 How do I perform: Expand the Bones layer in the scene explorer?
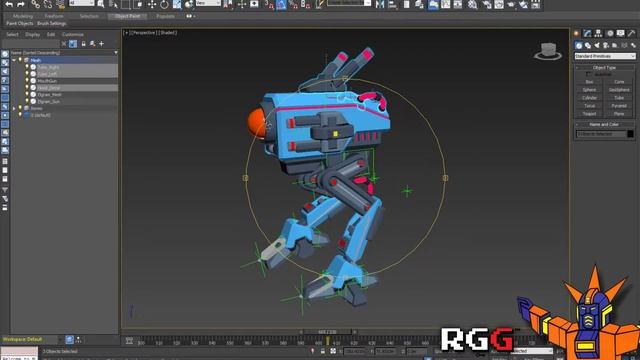14,108
